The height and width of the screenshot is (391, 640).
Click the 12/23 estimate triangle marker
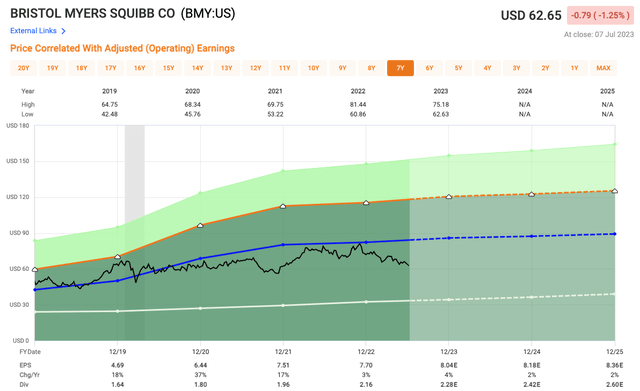pyautogui.click(x=449, y=197)
